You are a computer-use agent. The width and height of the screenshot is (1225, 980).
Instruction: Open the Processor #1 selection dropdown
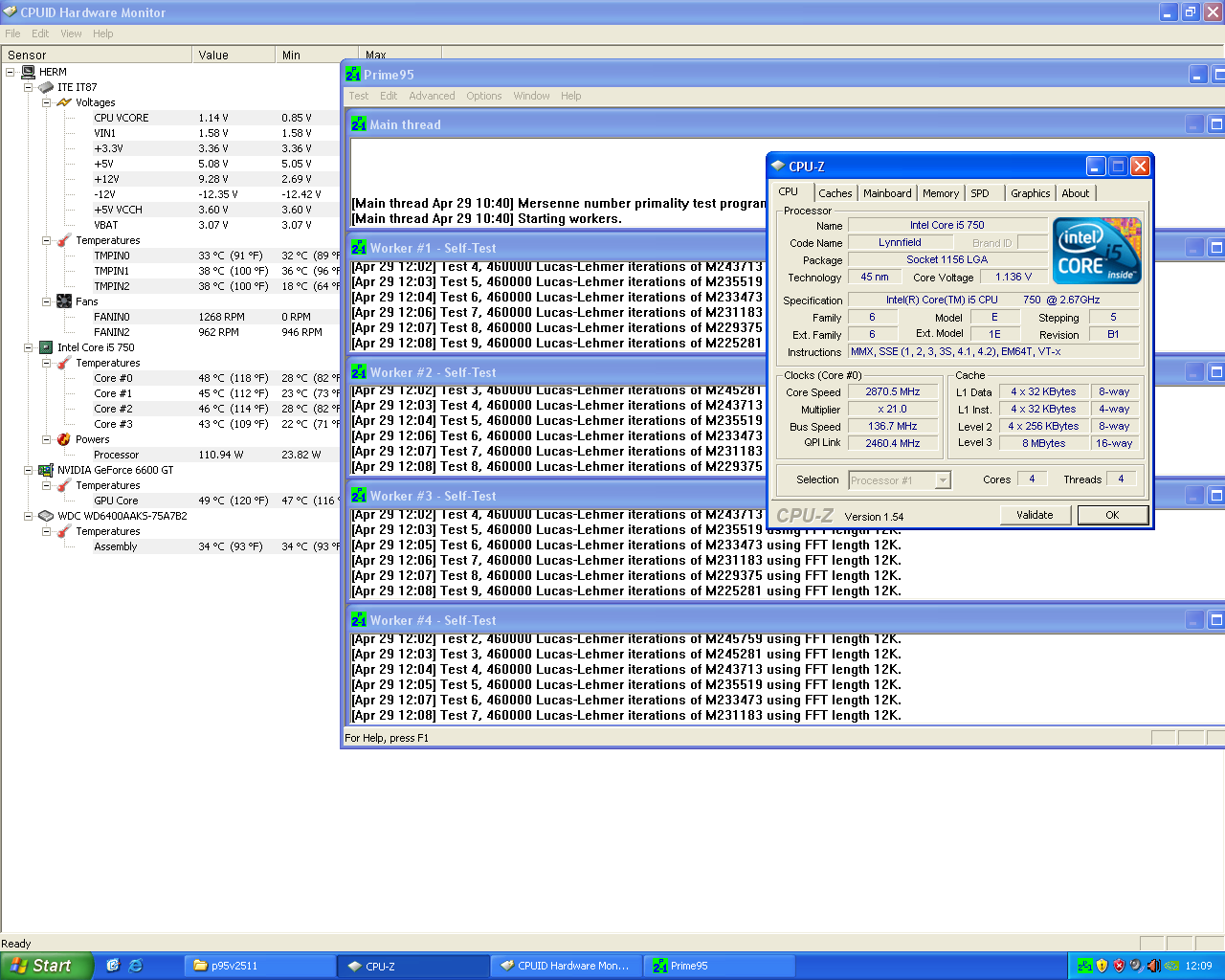tap(943, 480)
